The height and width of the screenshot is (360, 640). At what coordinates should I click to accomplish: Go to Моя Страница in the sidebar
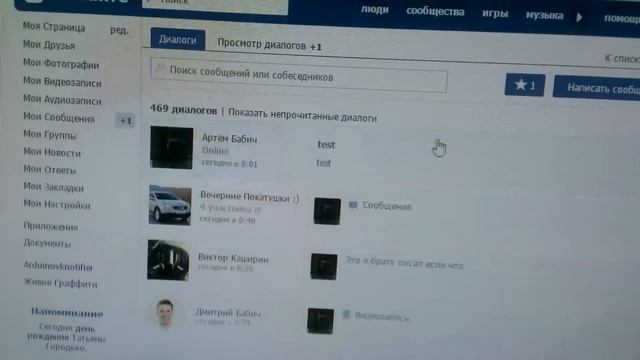click(54, 27)
